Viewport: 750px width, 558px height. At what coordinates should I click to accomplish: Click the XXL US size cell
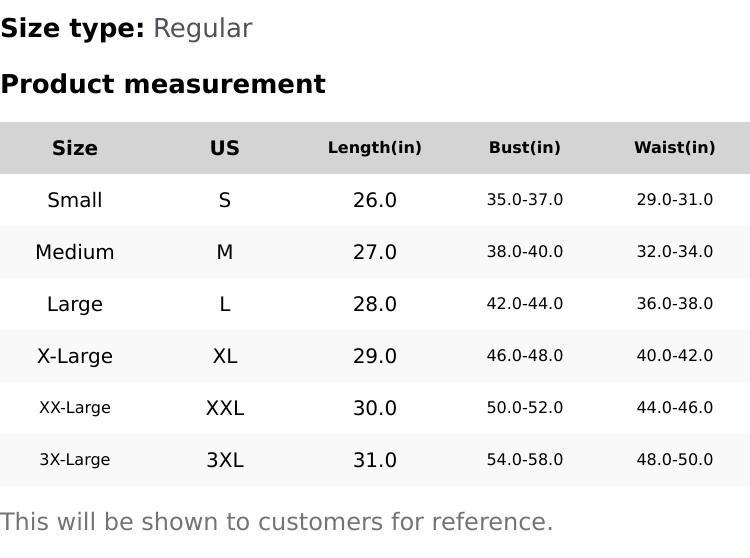coord(225,408)
